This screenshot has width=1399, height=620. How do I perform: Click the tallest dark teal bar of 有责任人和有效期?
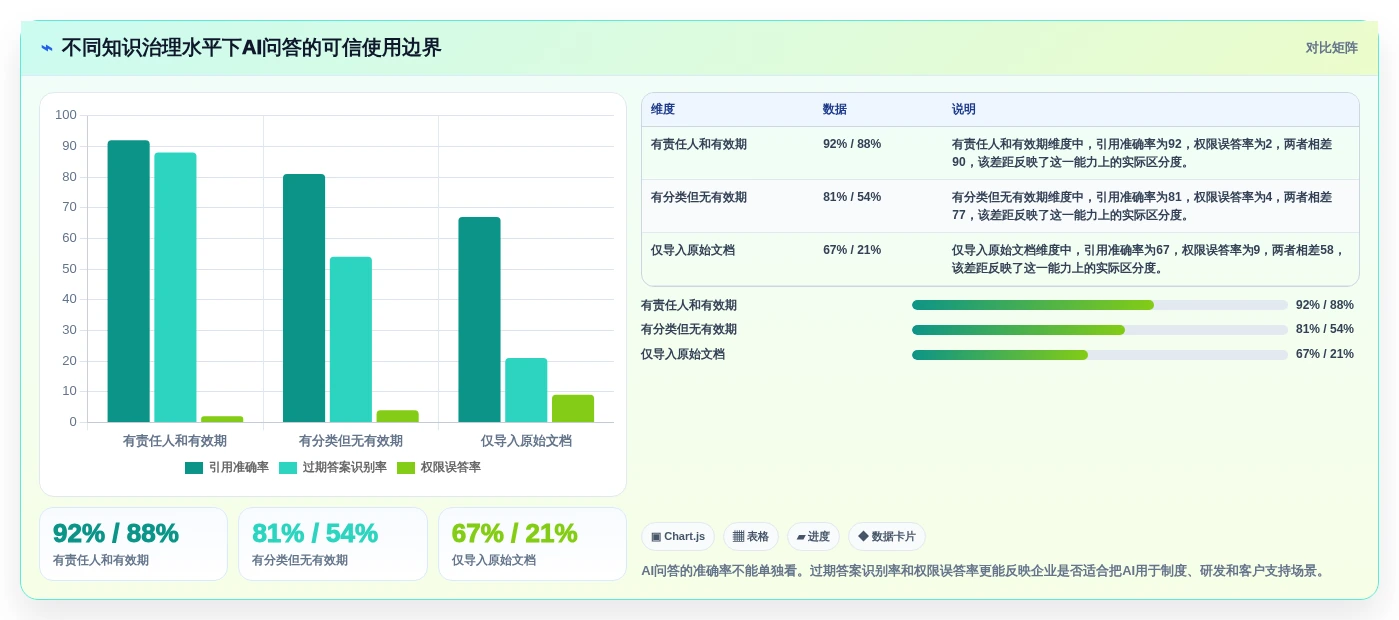coord(129,281)
